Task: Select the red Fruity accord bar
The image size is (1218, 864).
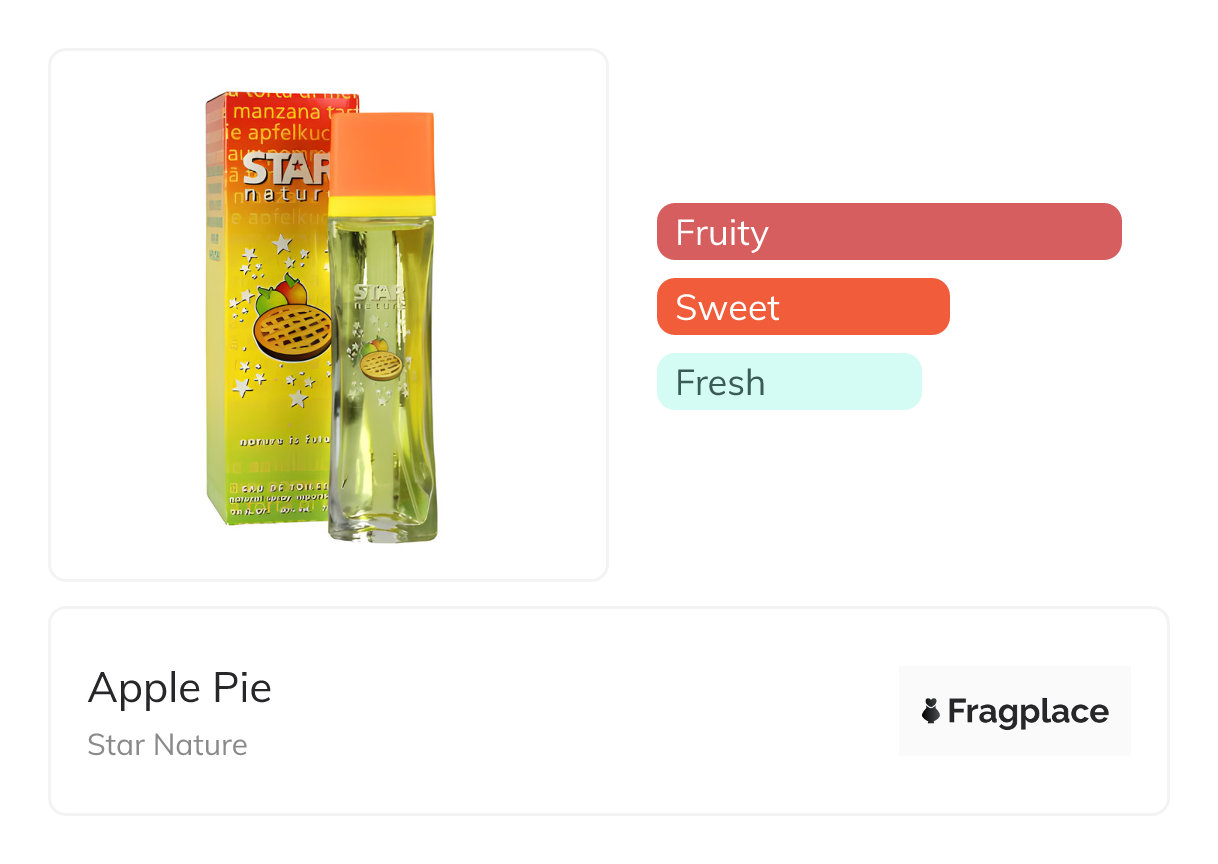Action: [888, 232]
